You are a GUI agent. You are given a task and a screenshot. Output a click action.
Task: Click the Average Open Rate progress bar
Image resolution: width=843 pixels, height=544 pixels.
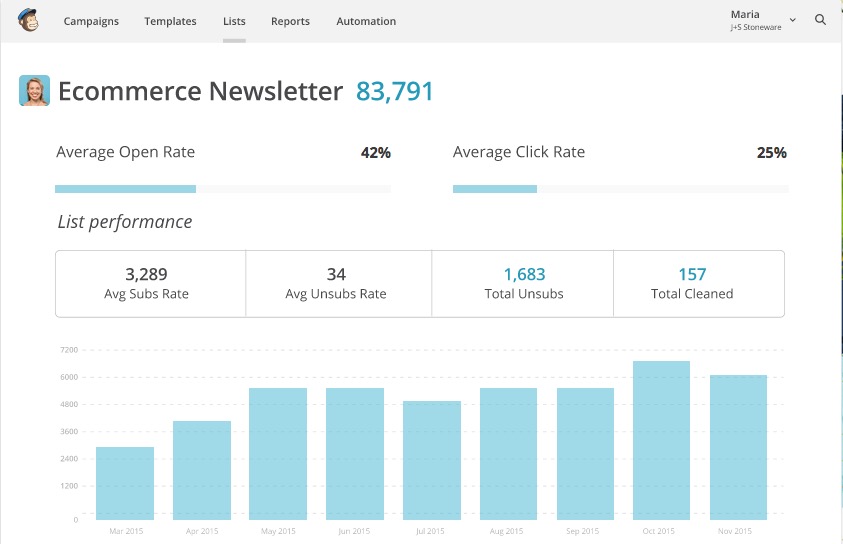pos(223,189)
